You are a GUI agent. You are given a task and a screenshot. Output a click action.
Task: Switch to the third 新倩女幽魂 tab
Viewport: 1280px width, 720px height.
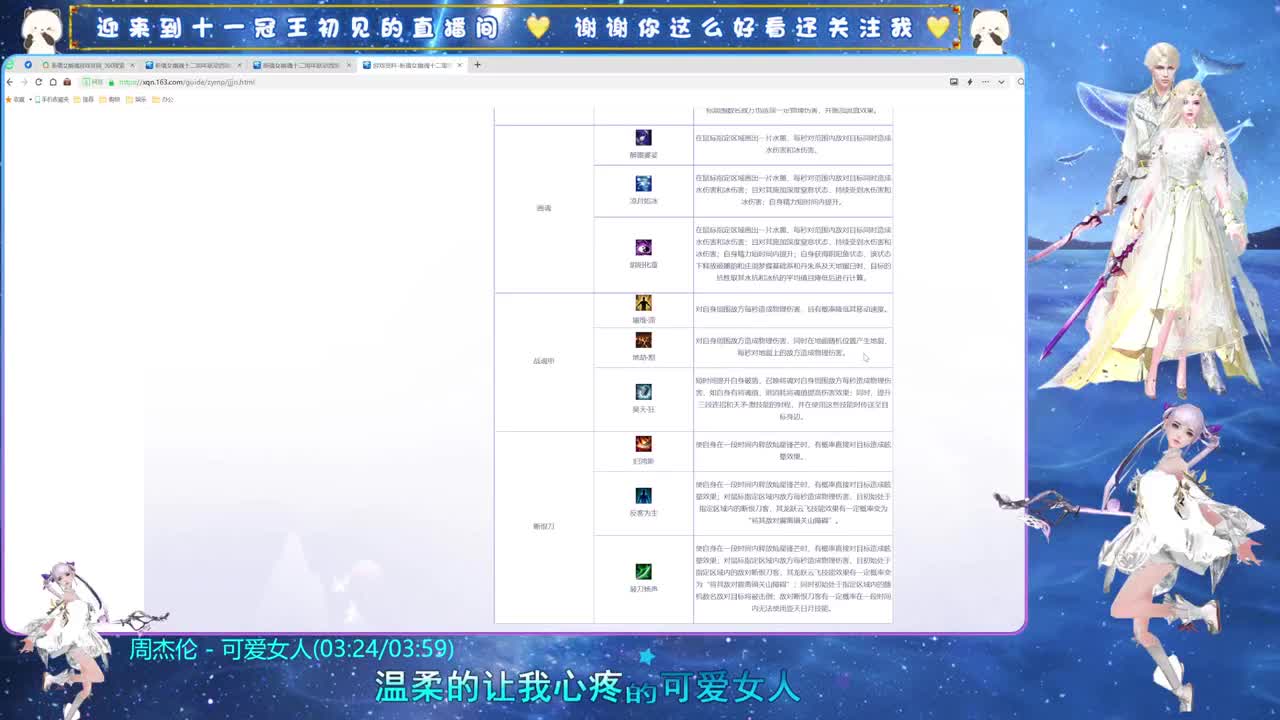(301, 65)
